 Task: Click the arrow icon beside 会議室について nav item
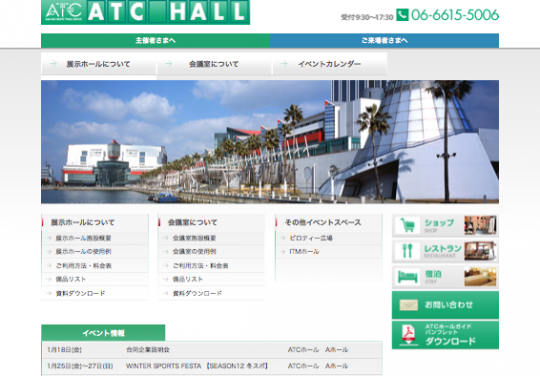click(168, 64)
